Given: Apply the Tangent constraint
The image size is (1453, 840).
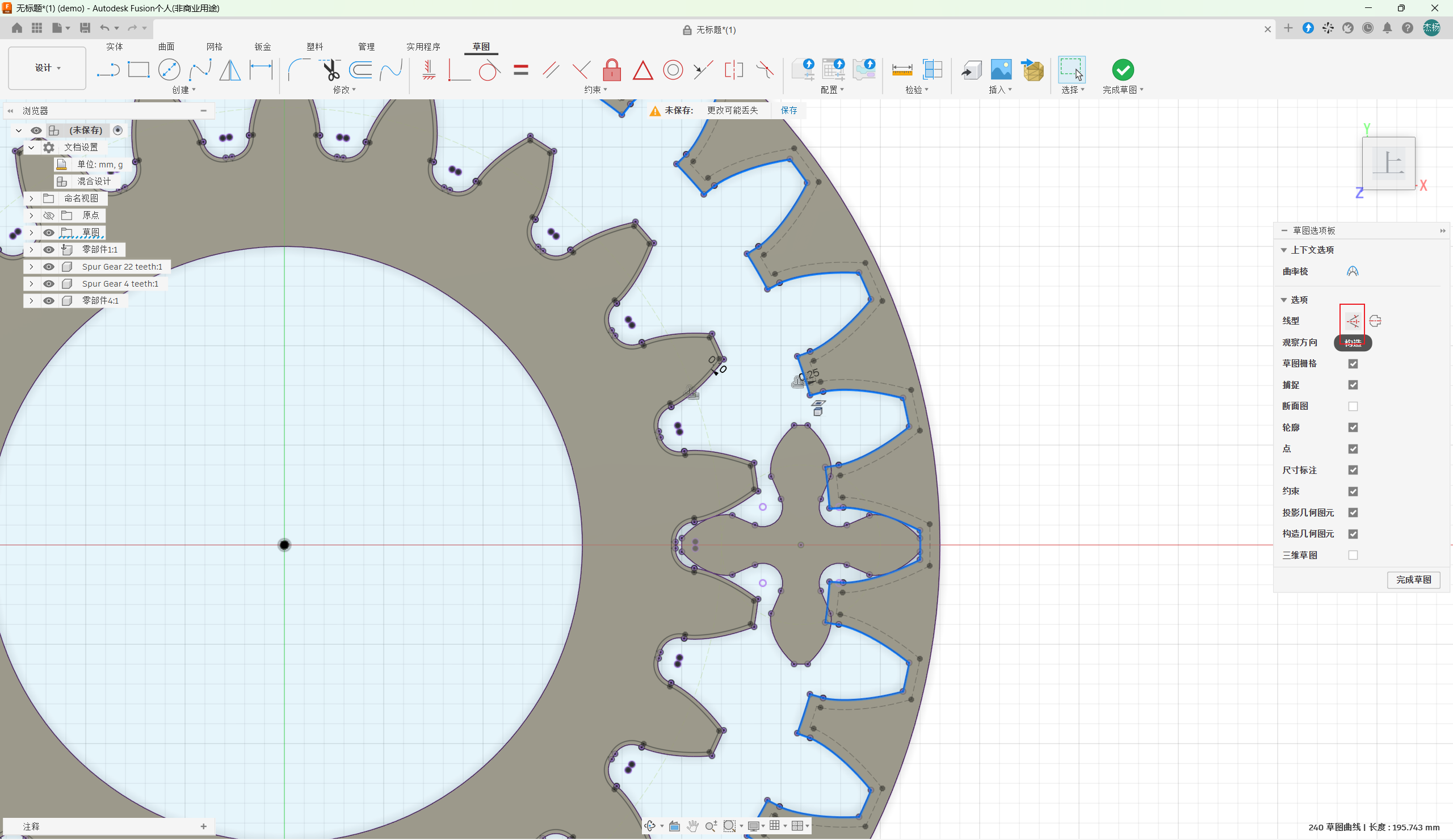Looking at the screenshot, I should 489,70.
